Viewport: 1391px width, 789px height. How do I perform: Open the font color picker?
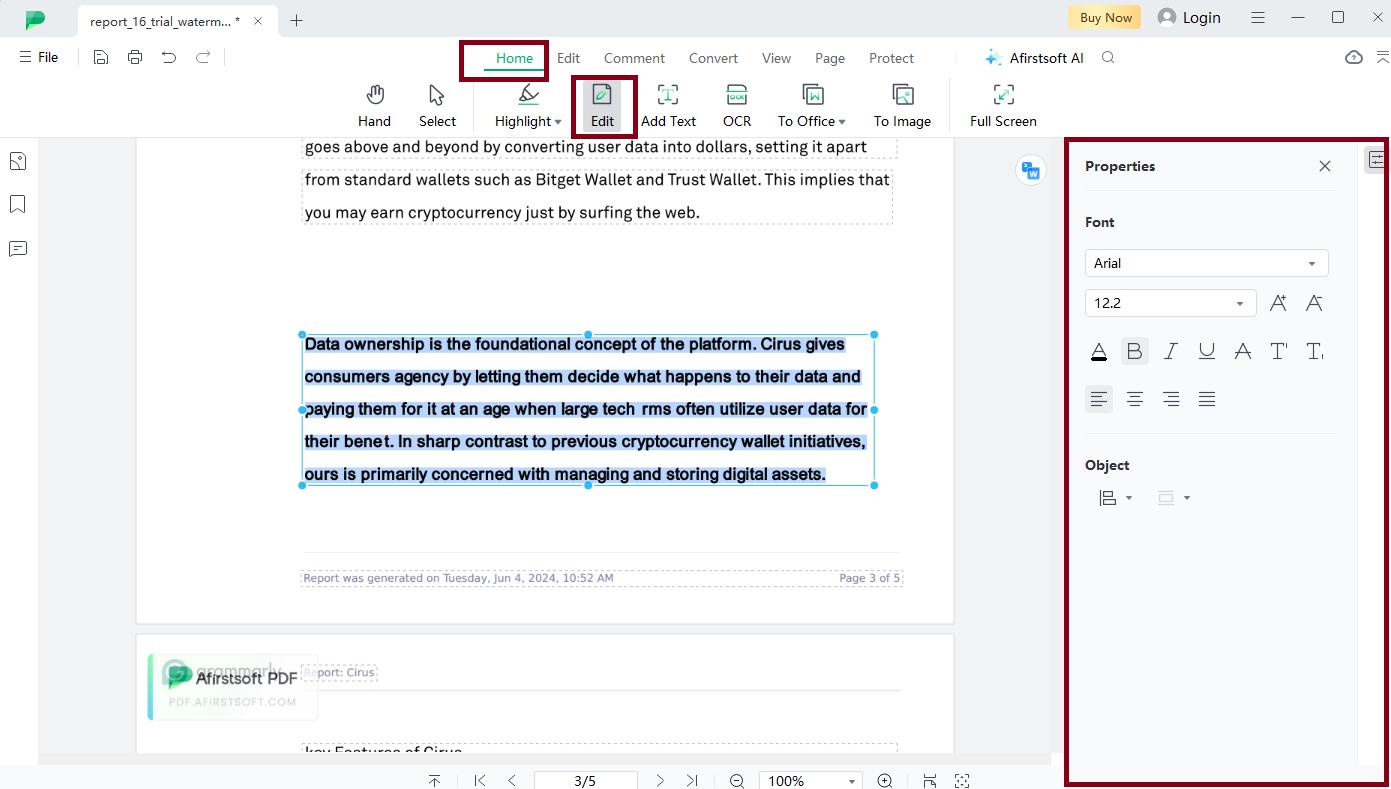[x=1098, y=351]
